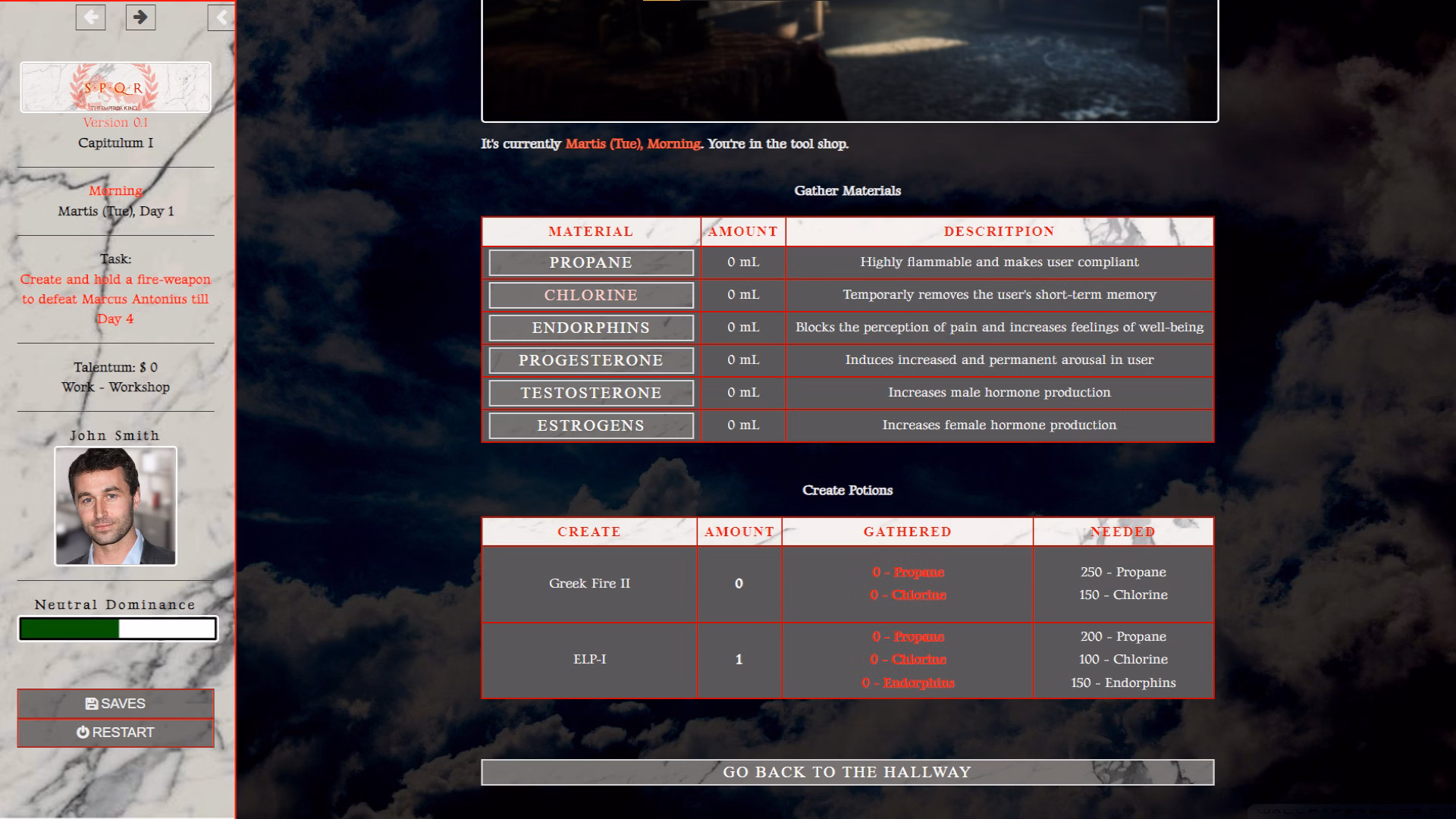Click the DESCRITPION column header

click(x=999, y=231)
